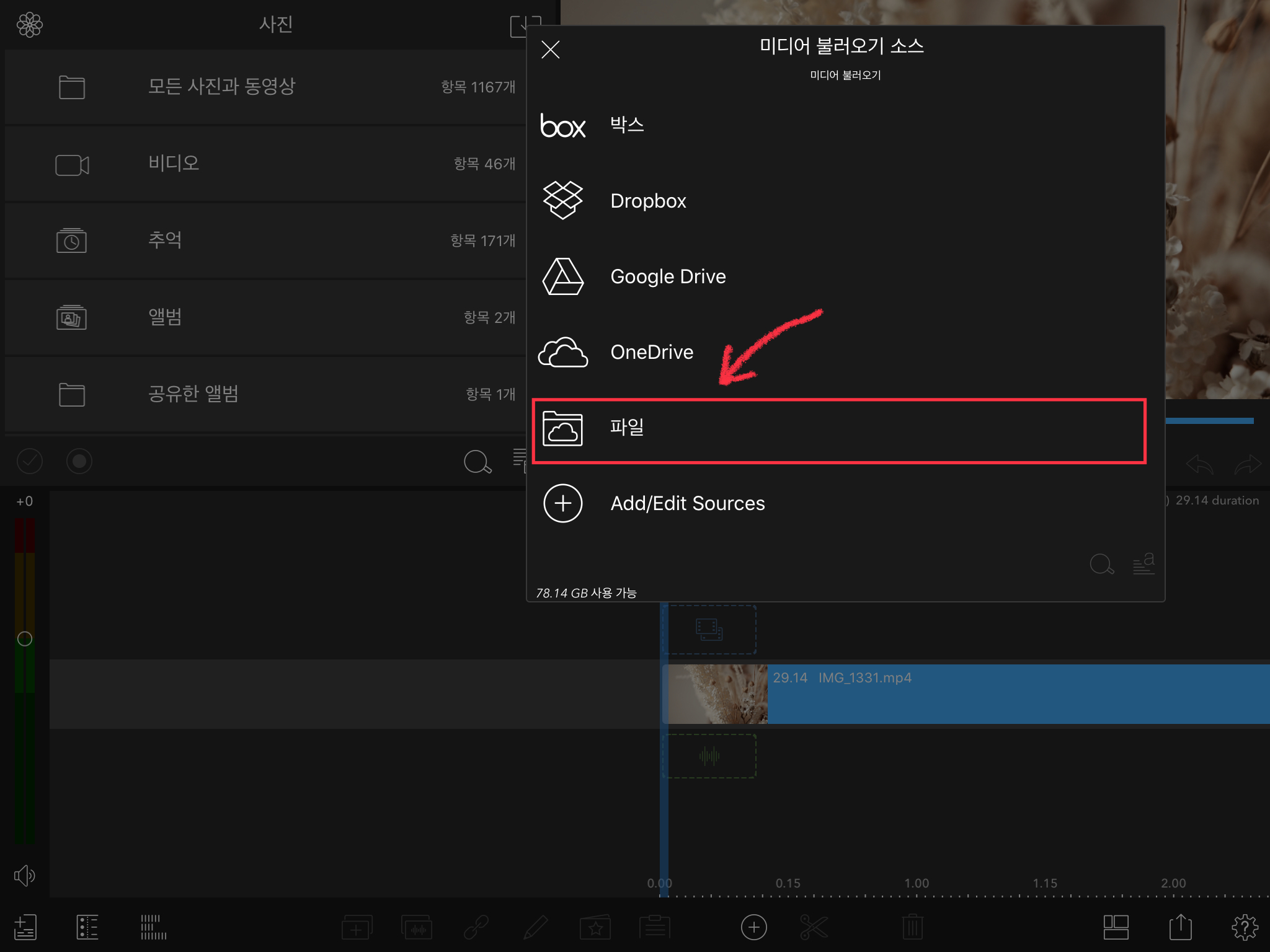The image size is (1270, 952).
Task: Close the media import sources popup
Action: (551, 50)
